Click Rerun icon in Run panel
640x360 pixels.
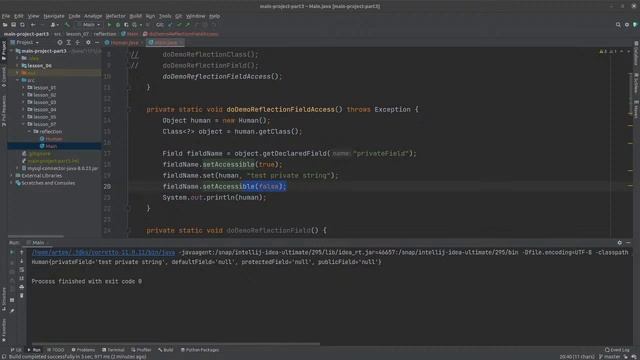[12, 253]
